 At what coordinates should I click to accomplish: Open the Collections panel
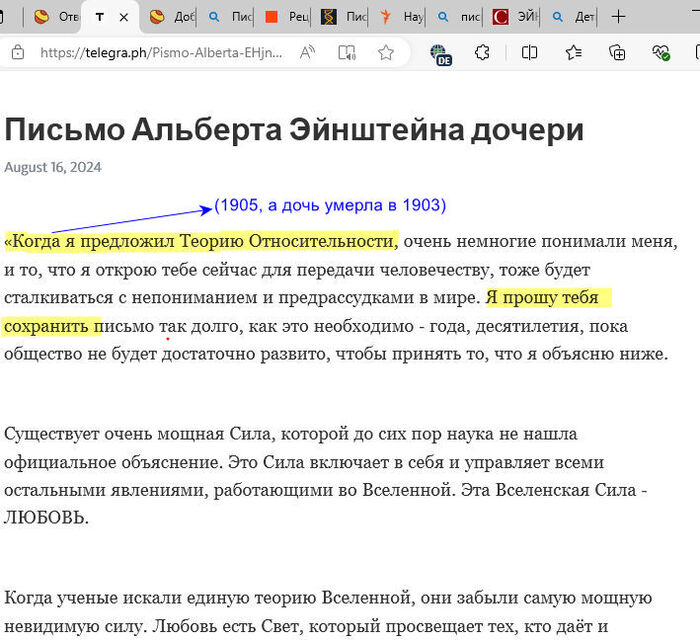click(x=617, y=53)
